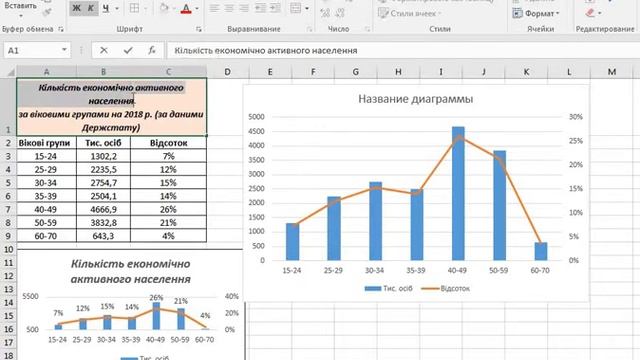Screen dimensions: 640x360
Task: Open Стили ячеек cell styles menu
Action: 410,13
